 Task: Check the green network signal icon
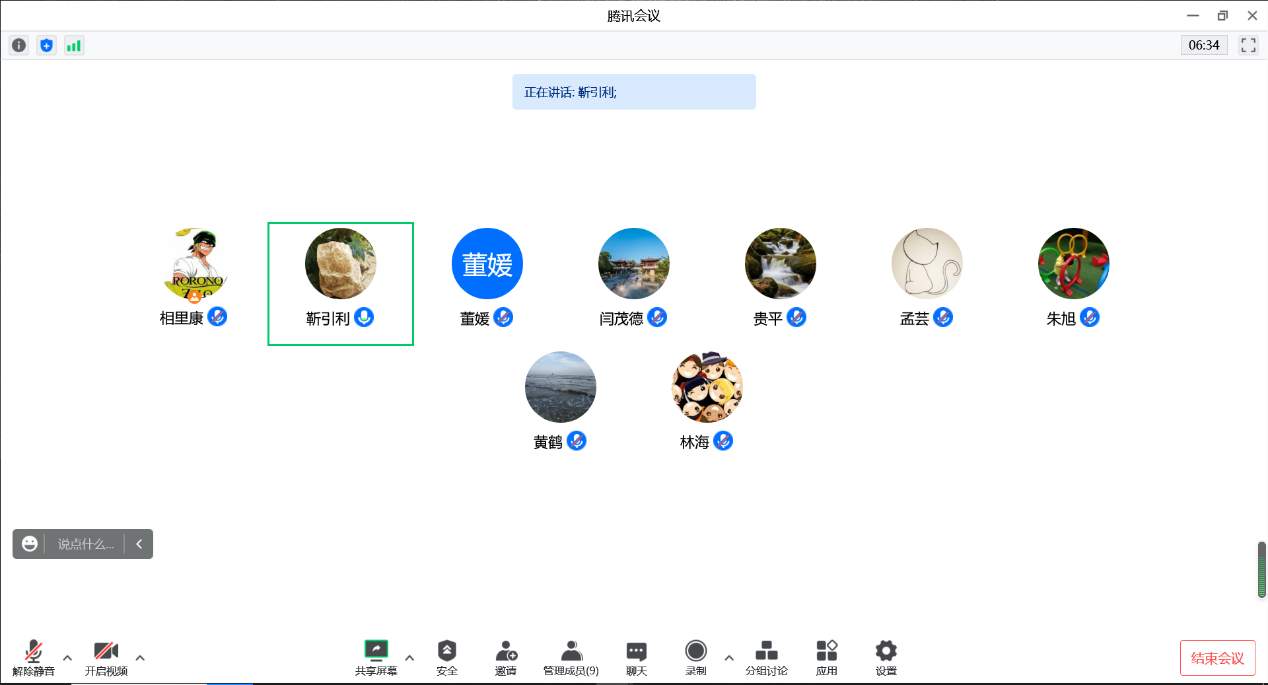pos(74,45)
